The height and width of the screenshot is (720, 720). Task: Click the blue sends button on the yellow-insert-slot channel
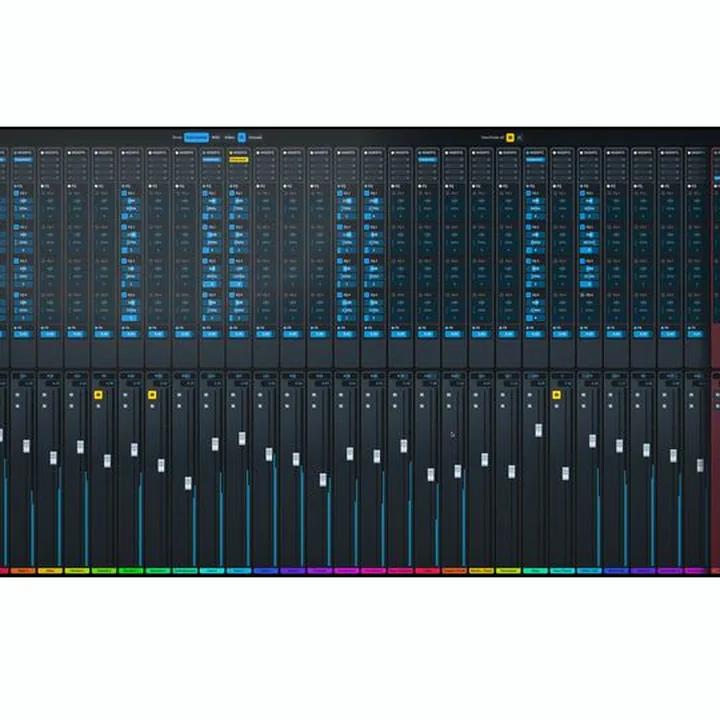click(238, 334)
